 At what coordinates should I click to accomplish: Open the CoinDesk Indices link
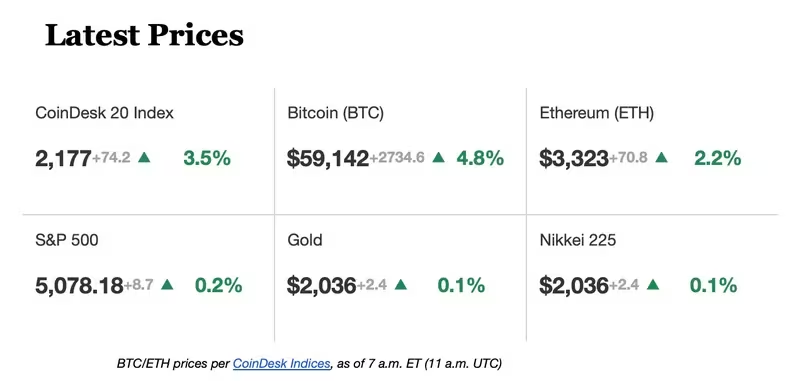click(281, 363)
